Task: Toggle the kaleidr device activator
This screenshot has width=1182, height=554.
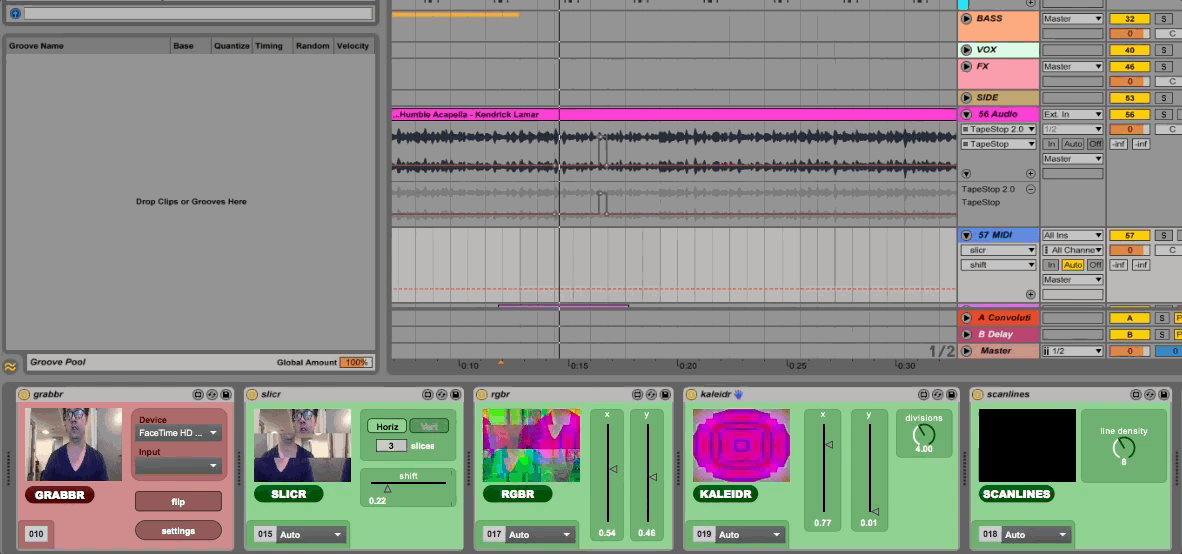Action: [x=691, y=394]
